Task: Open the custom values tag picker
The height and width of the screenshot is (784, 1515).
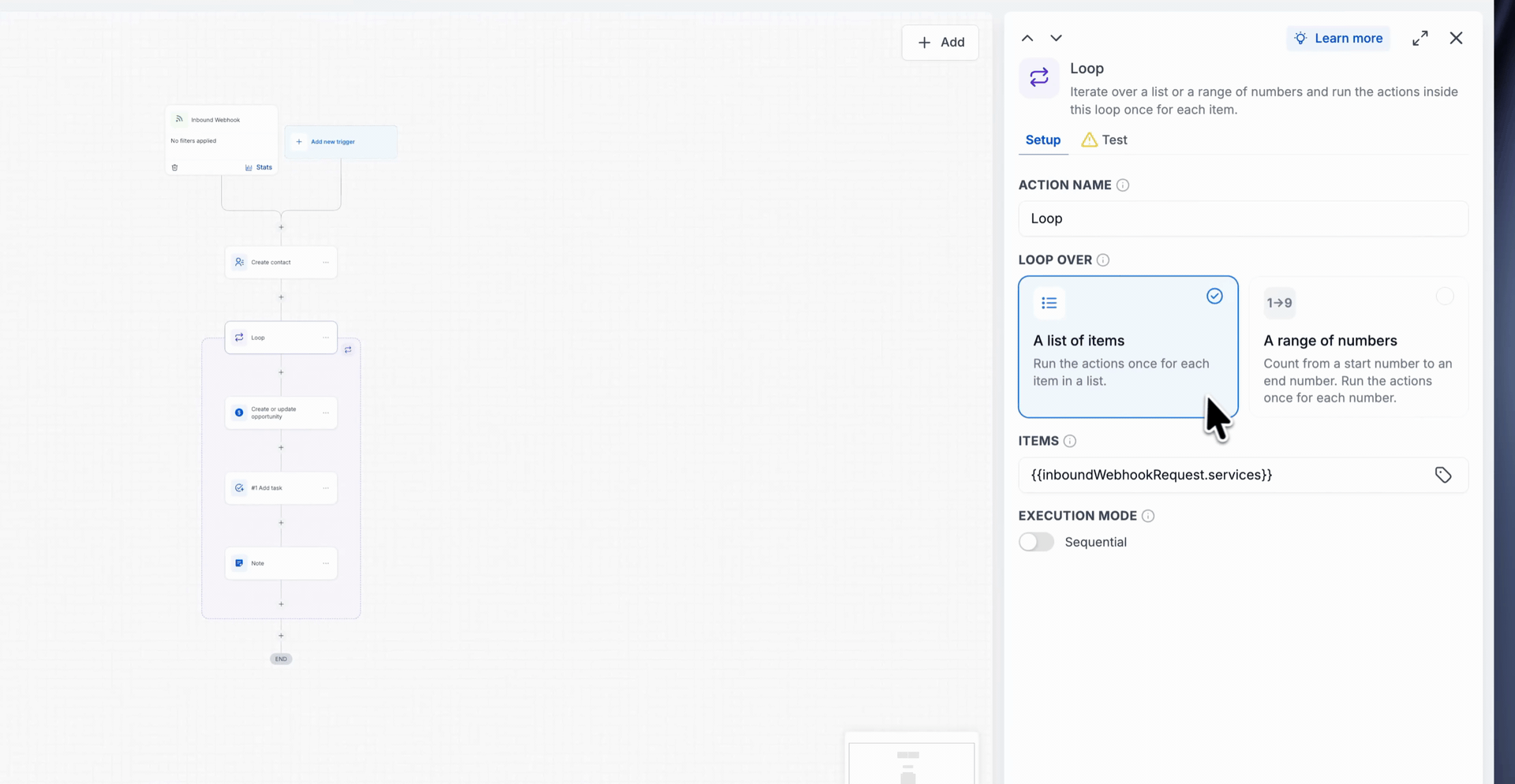Action: (1443, 475)
